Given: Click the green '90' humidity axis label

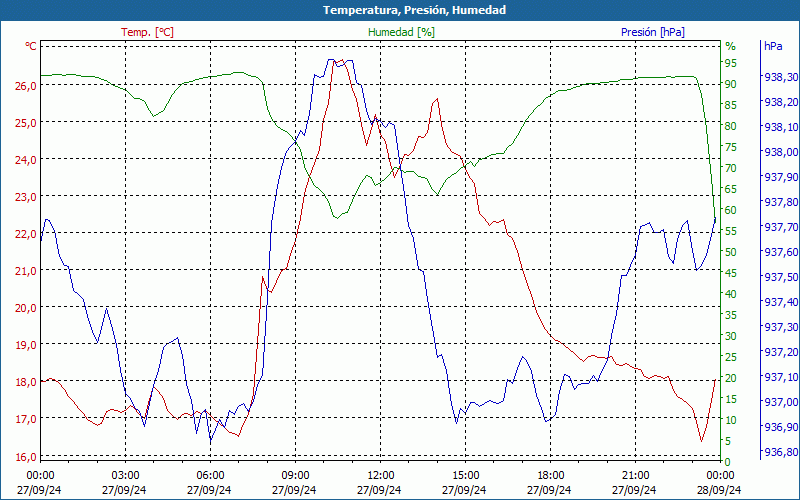Looking at the screenshot, I should click(x=731, y=84).
